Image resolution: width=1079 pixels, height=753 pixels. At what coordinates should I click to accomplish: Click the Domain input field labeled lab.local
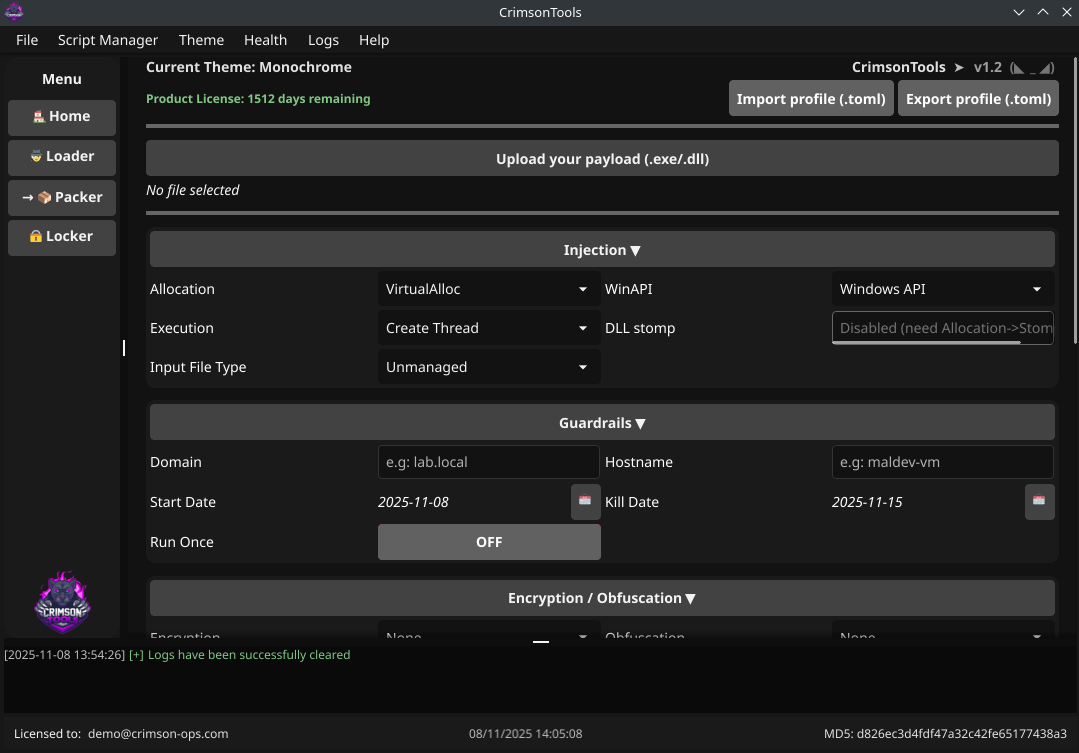pyautogui.click(x=488, y=462)
